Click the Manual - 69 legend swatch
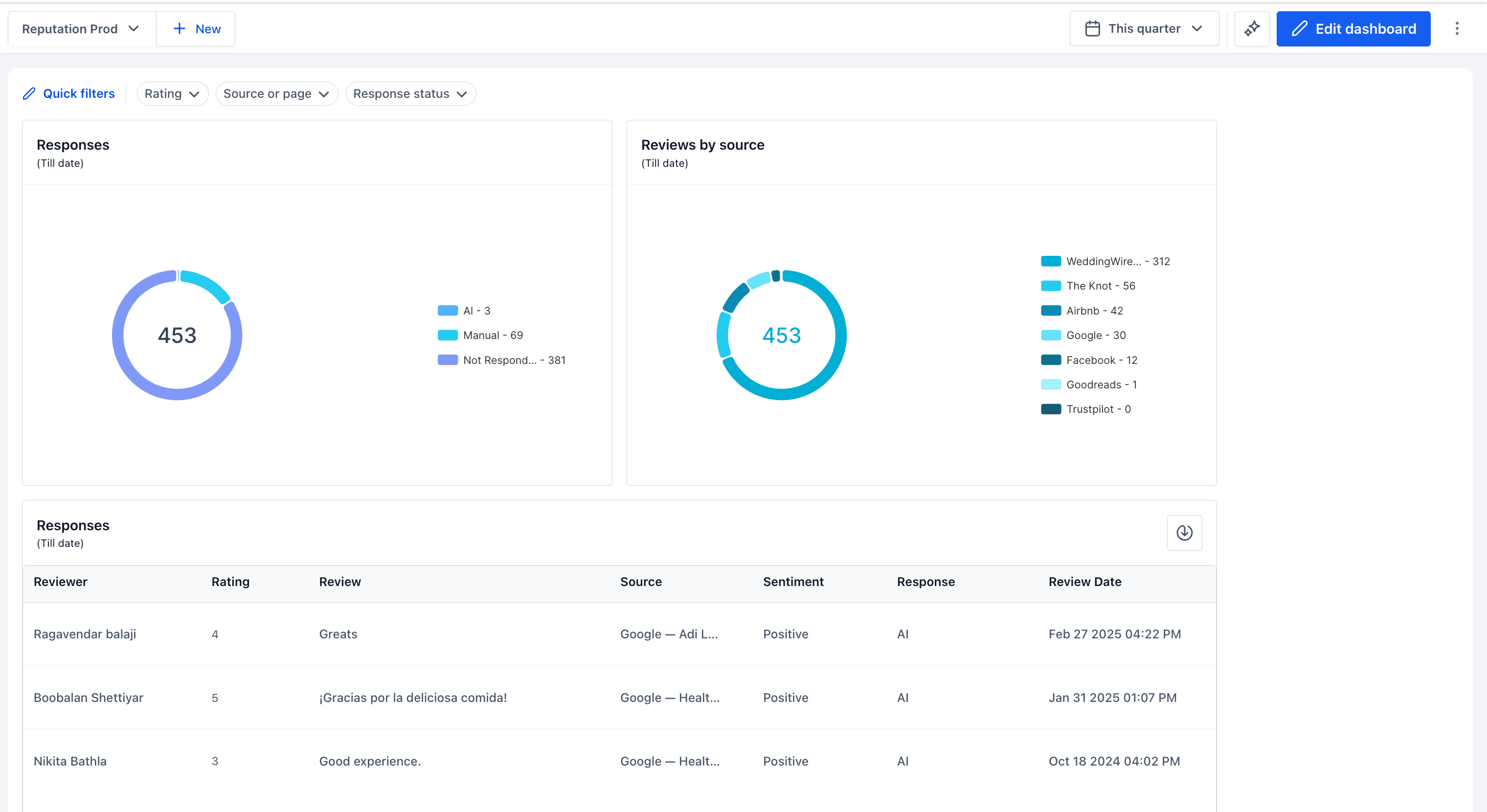This screenshot has width=1487, height=812. [x=448, y=335]
